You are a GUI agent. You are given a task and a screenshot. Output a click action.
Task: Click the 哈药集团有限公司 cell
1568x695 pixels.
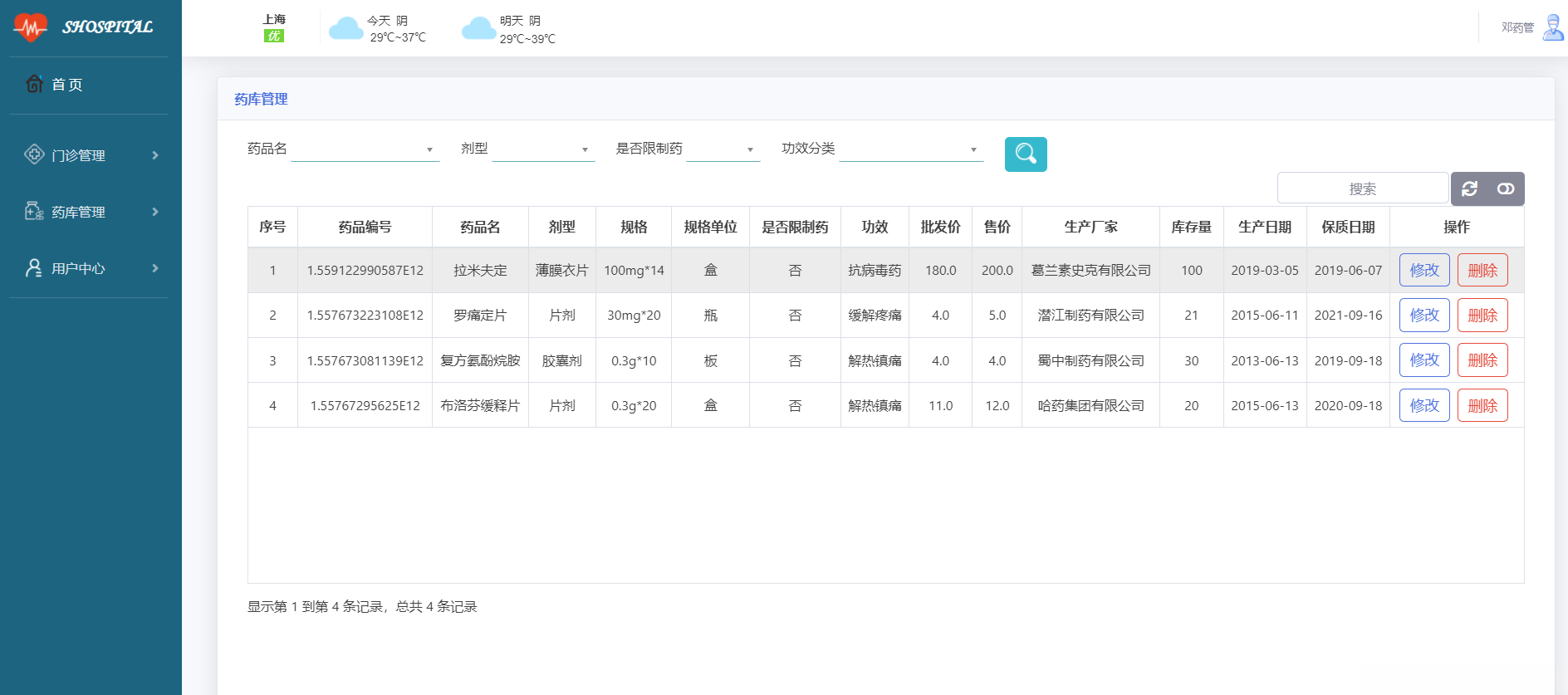pyautogui.click(x=1090, y=405)
